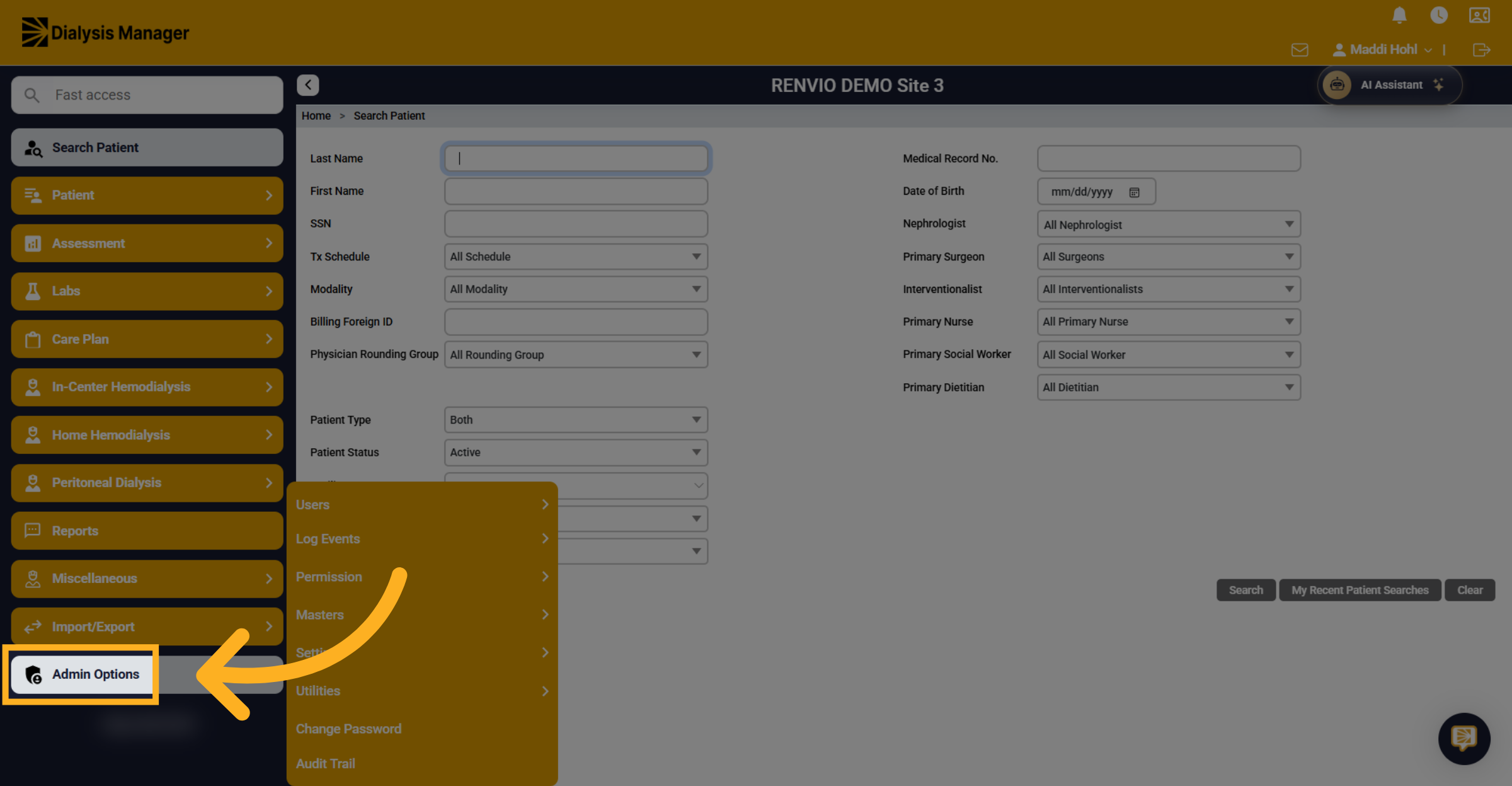Viewport: 1512px width, 786px height.
Task: Click the logout icon next to username
Action: point(1482,50)
